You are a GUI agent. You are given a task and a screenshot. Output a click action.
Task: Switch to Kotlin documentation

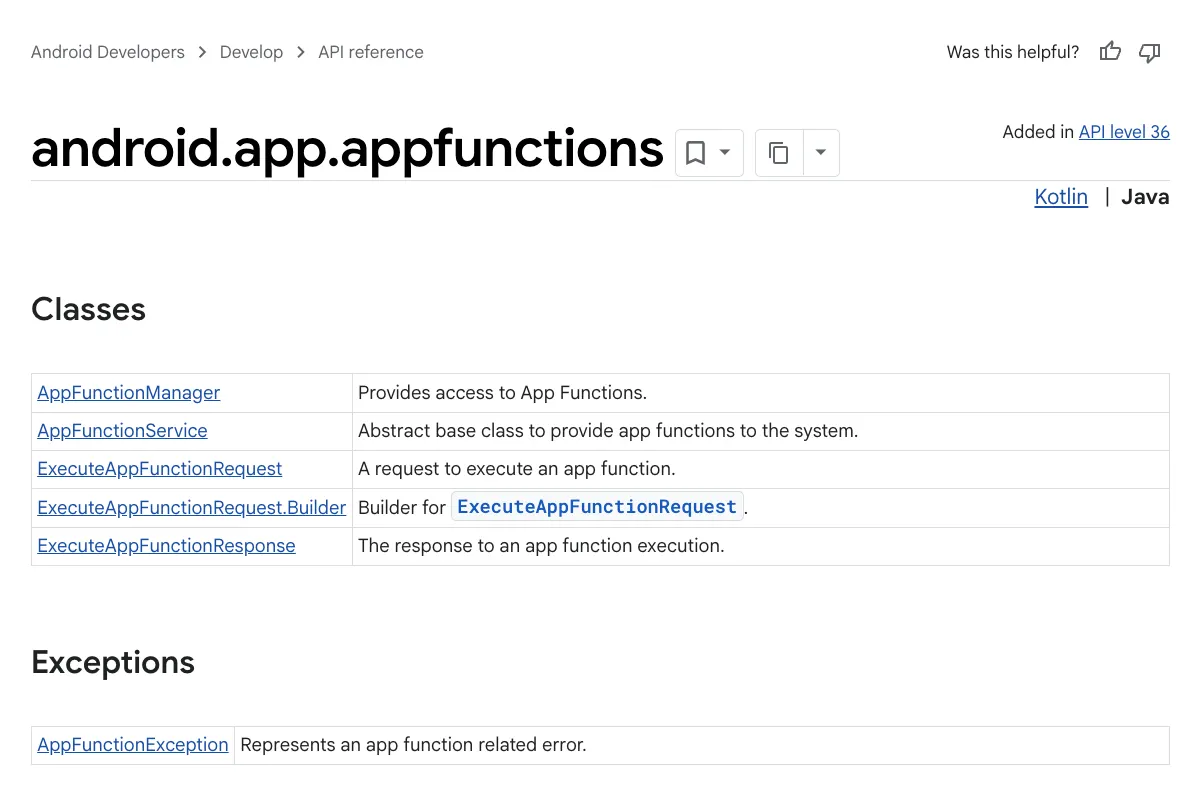[1061, 197]
